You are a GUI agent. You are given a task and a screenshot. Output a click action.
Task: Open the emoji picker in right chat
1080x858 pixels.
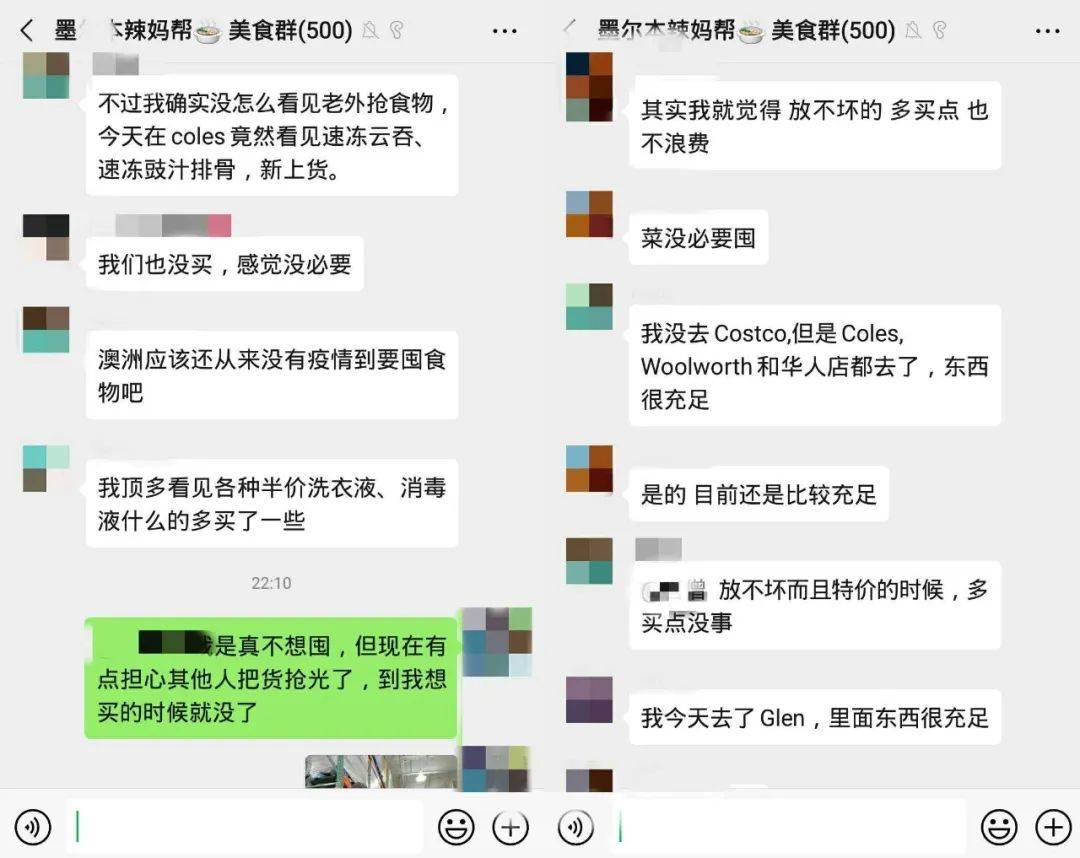pos(999,826)
